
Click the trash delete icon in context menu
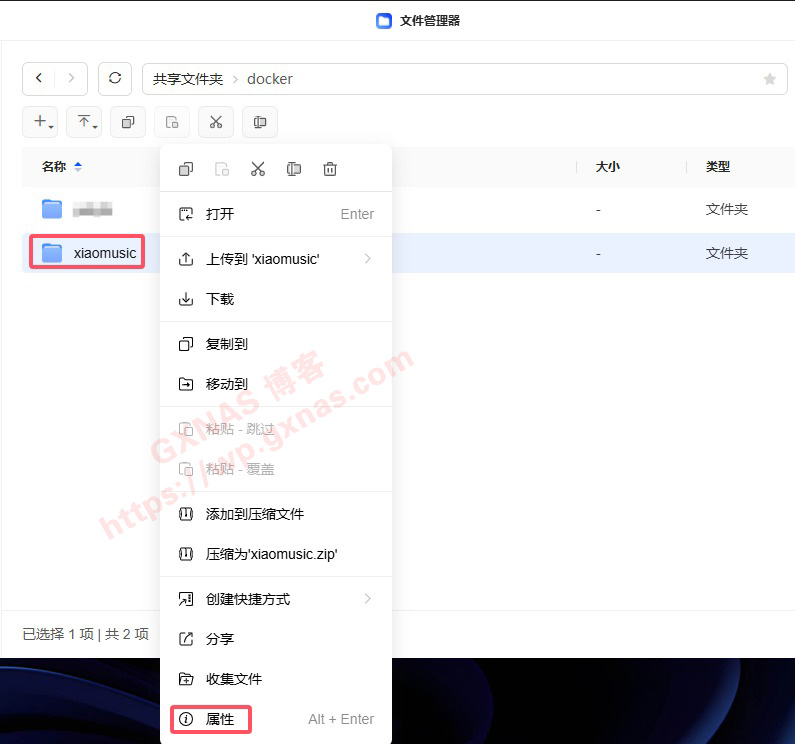coord(330,169)
